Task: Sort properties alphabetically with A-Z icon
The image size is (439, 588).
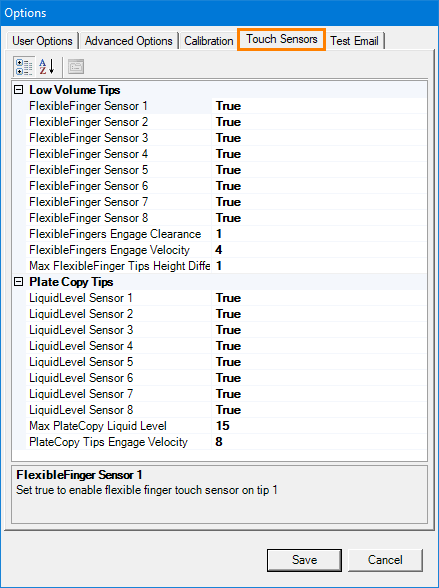Action: pos(47,67)
